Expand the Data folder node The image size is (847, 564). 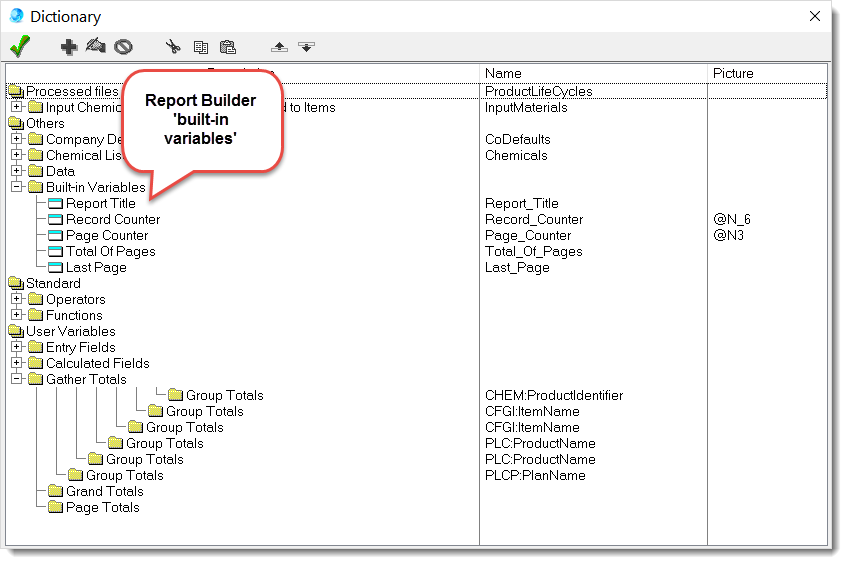point(17,171)
